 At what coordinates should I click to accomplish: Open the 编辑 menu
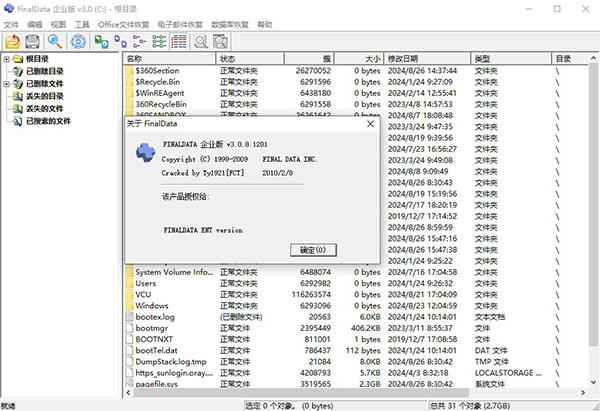(x=34, y=24)
